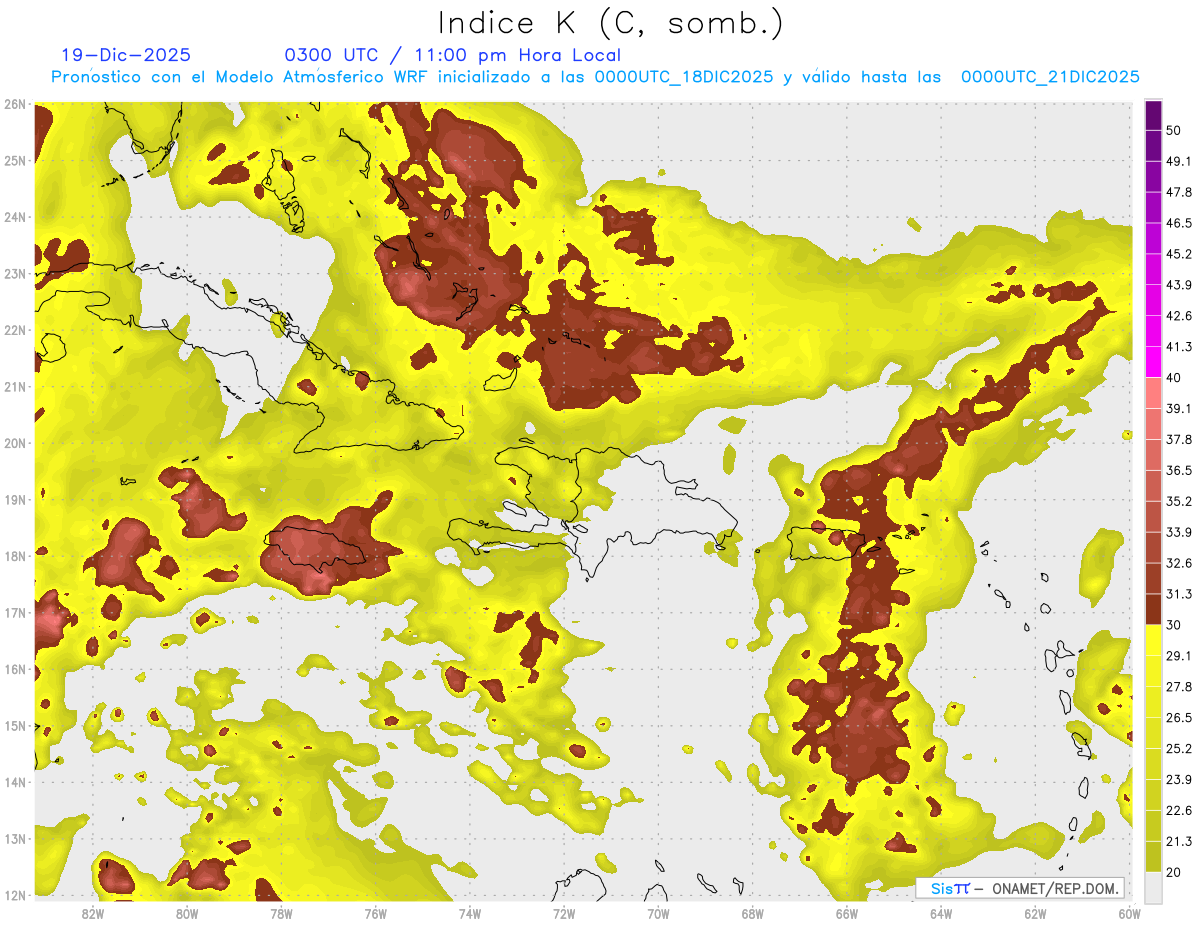1200x927 pixels.
Task: Select the "47.8" color scale value
Action: 1179,192
